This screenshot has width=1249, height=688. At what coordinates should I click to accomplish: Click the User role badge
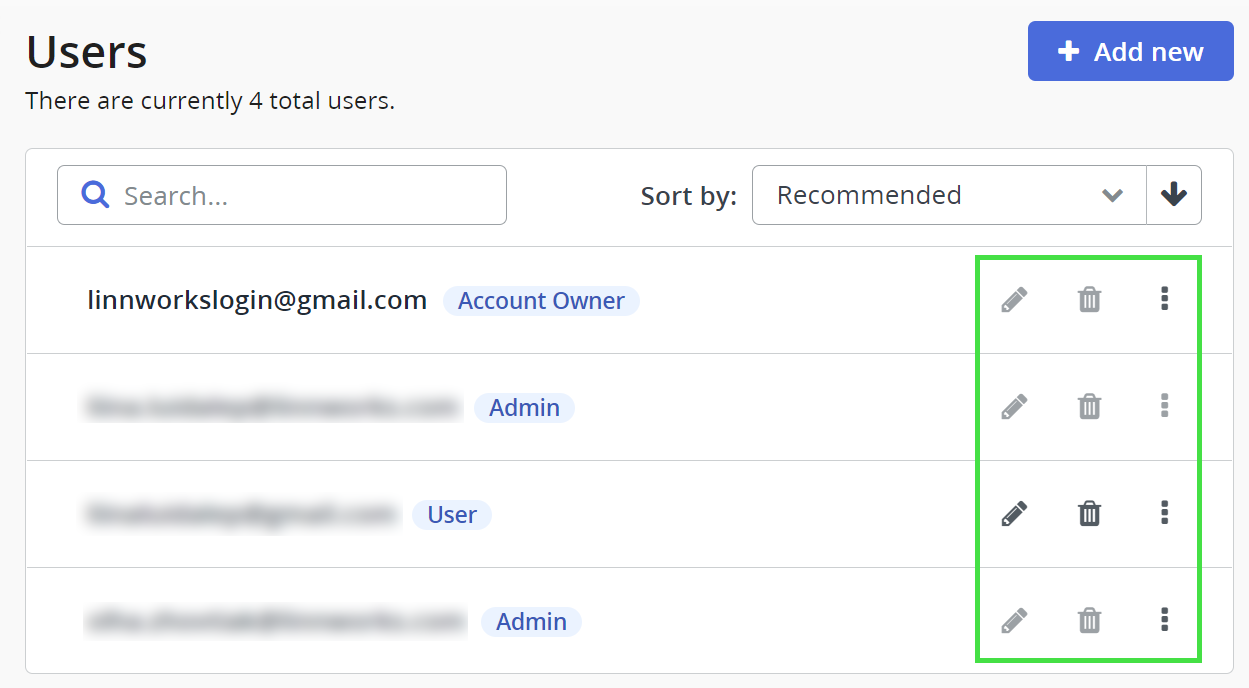pyautogui.click(x=452, y=515)
